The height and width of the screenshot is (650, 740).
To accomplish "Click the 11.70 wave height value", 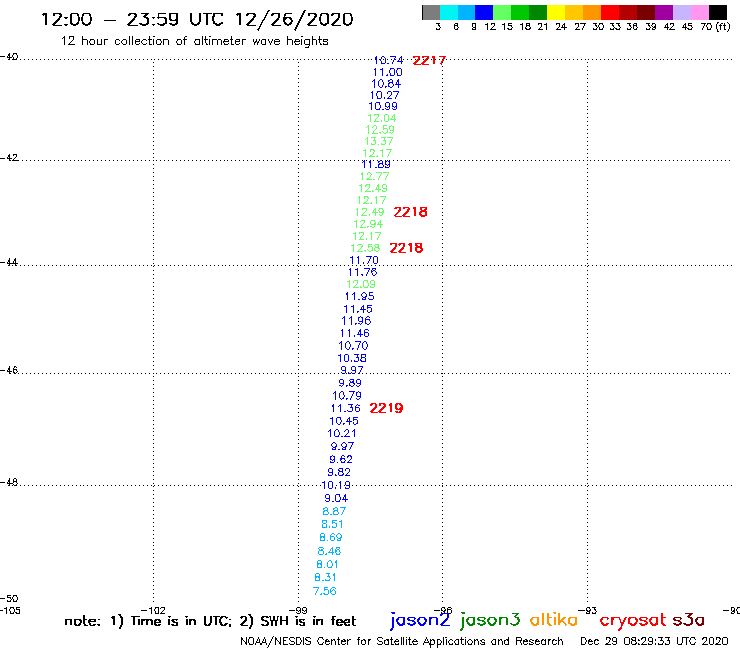I will pyautogui.click(x=363, y=260).
